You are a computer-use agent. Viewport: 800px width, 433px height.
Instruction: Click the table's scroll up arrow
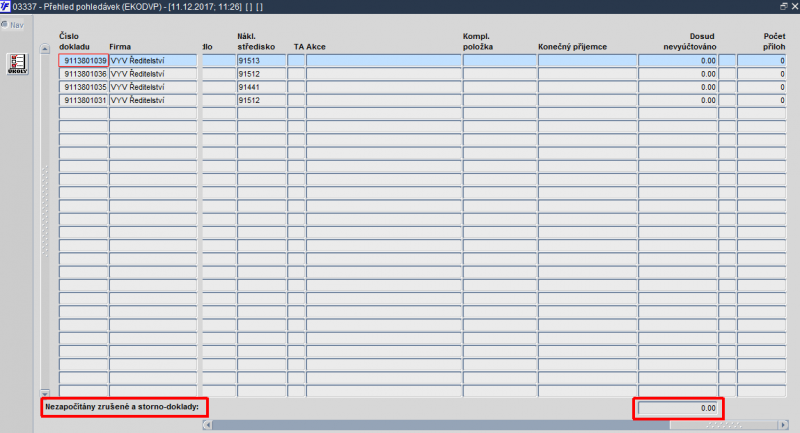[x=45, y=49]
